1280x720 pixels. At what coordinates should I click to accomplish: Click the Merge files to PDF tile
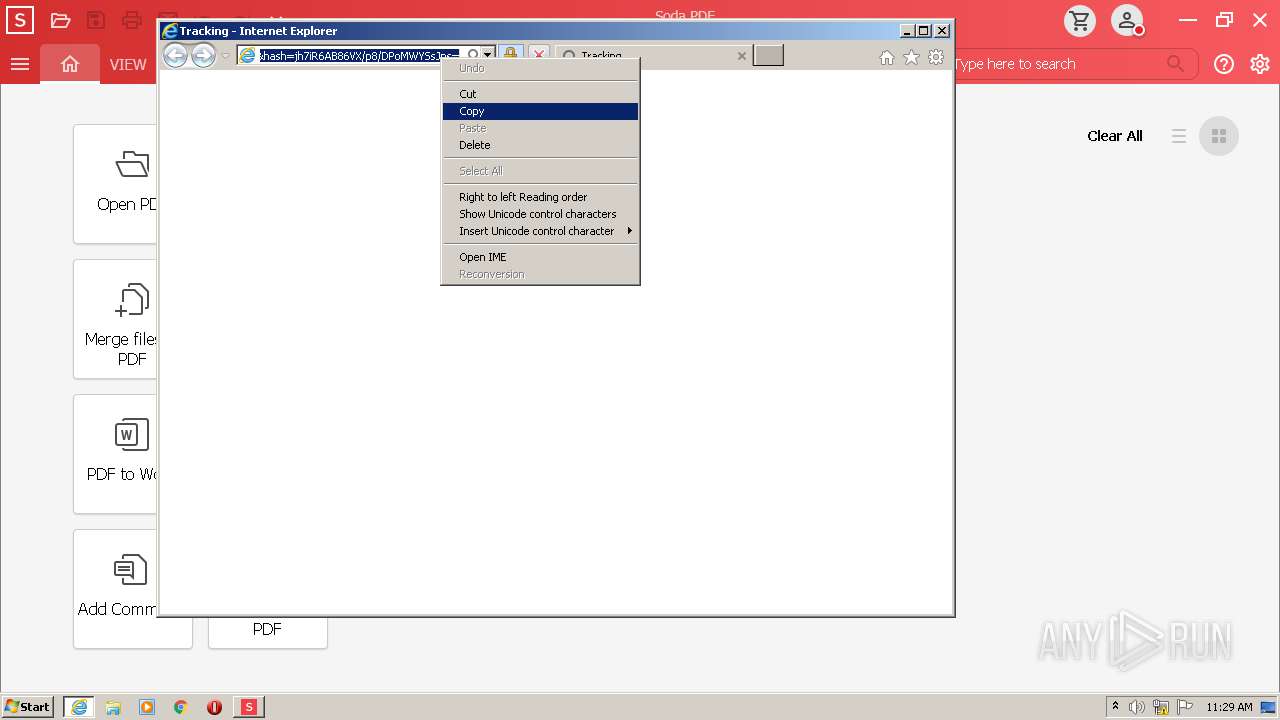[116, 319]
